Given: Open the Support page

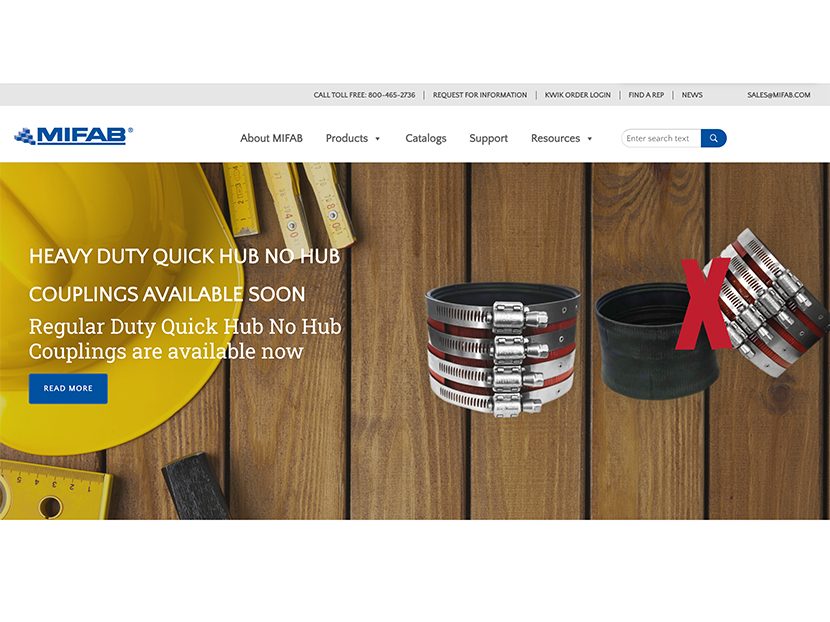Looking at the screenshot, I should click(x=488, y=138).
